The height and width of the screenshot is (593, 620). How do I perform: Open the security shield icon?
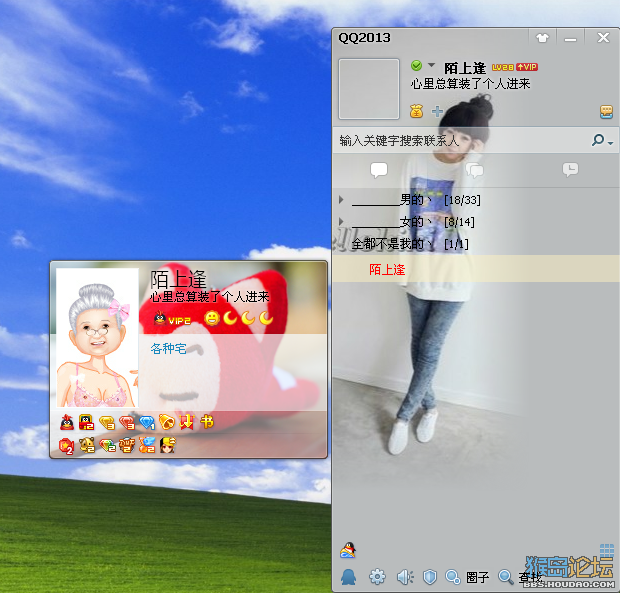tap(430, 577)
